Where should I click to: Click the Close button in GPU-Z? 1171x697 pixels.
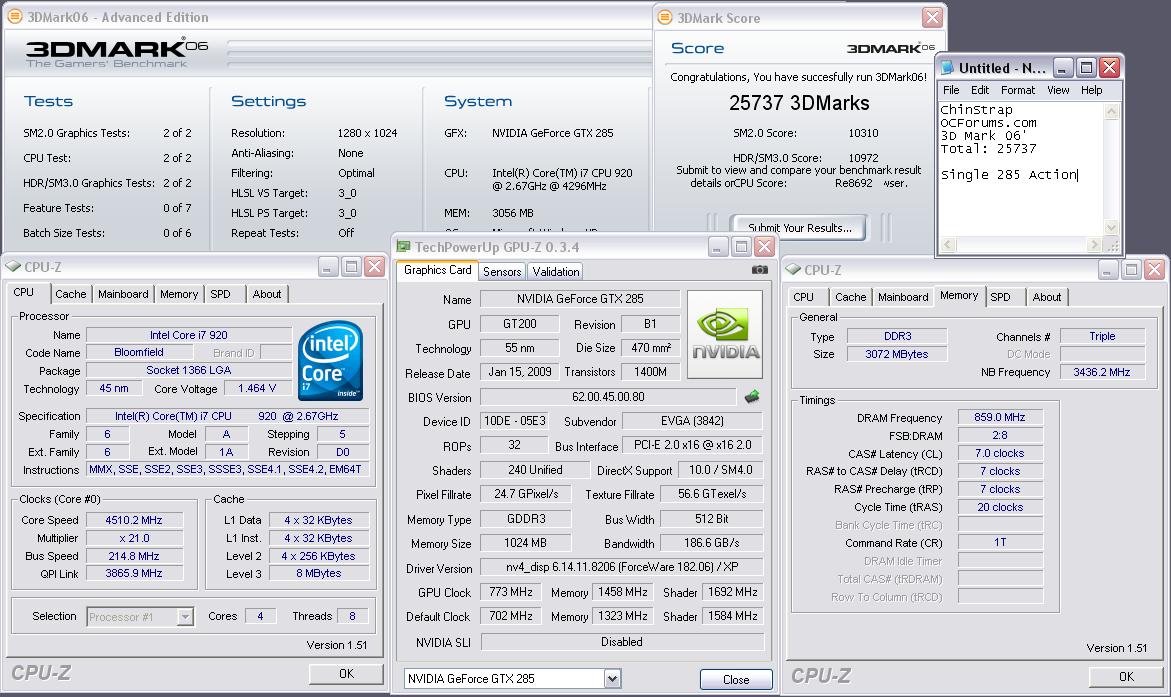point(736,679)
